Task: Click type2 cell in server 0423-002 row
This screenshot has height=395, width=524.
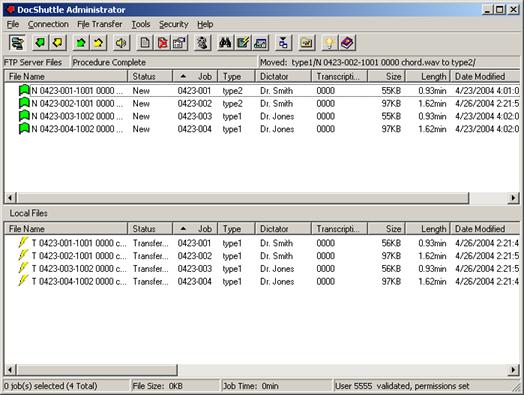Action: 233,104
